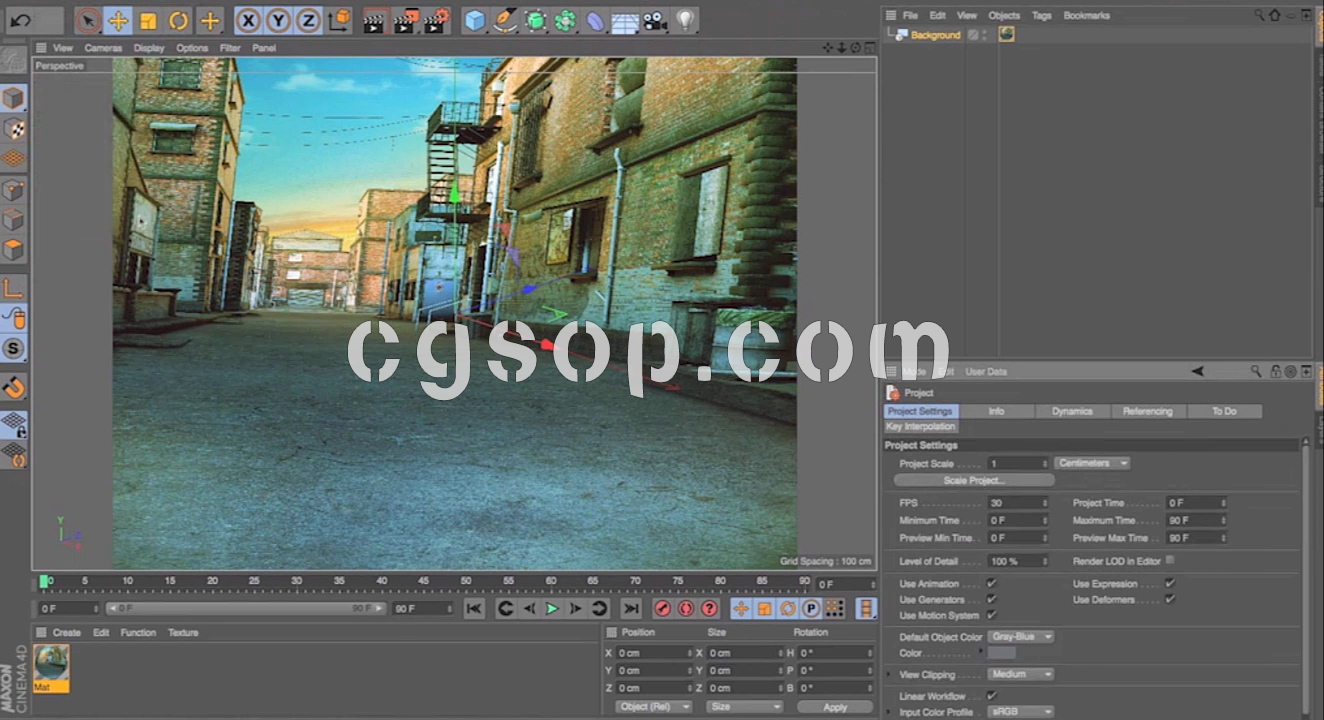Open the Centimeters unit dropdown

1092,463
